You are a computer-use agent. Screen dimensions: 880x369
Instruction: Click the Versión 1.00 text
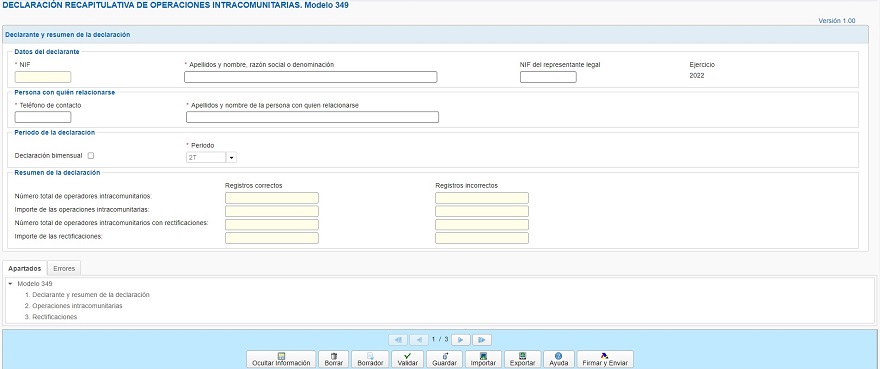tap(837, 20)
